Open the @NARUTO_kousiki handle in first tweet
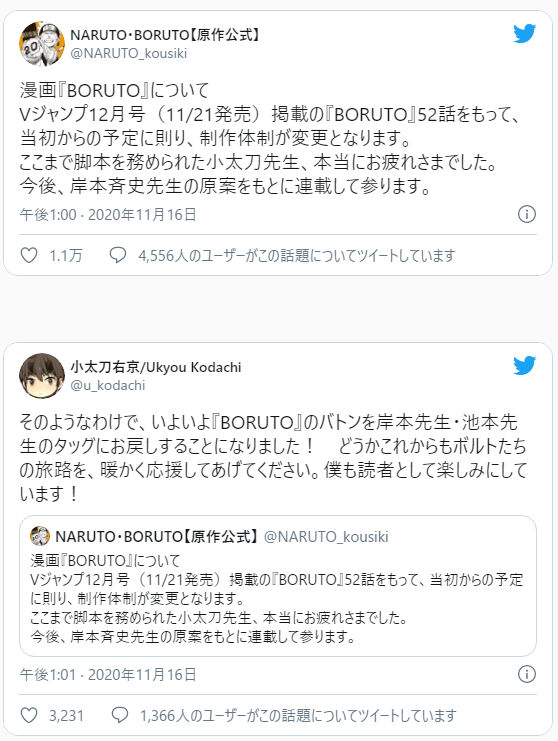 [129, 53]
